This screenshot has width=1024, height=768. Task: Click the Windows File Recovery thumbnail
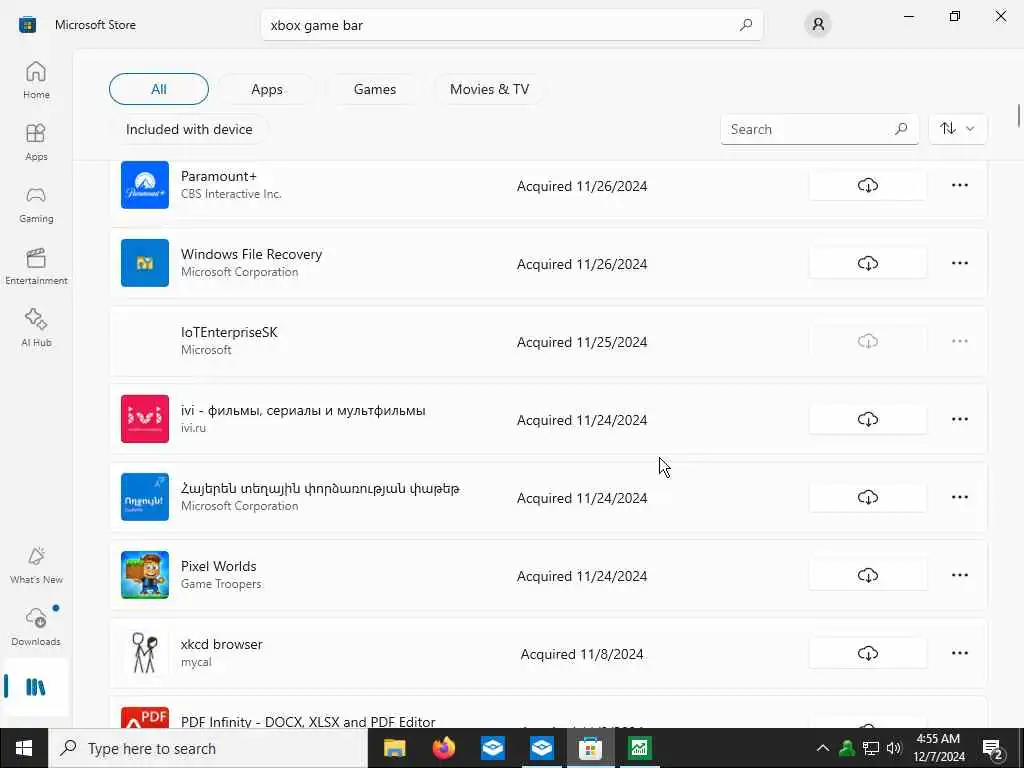[x=145, y=263]
